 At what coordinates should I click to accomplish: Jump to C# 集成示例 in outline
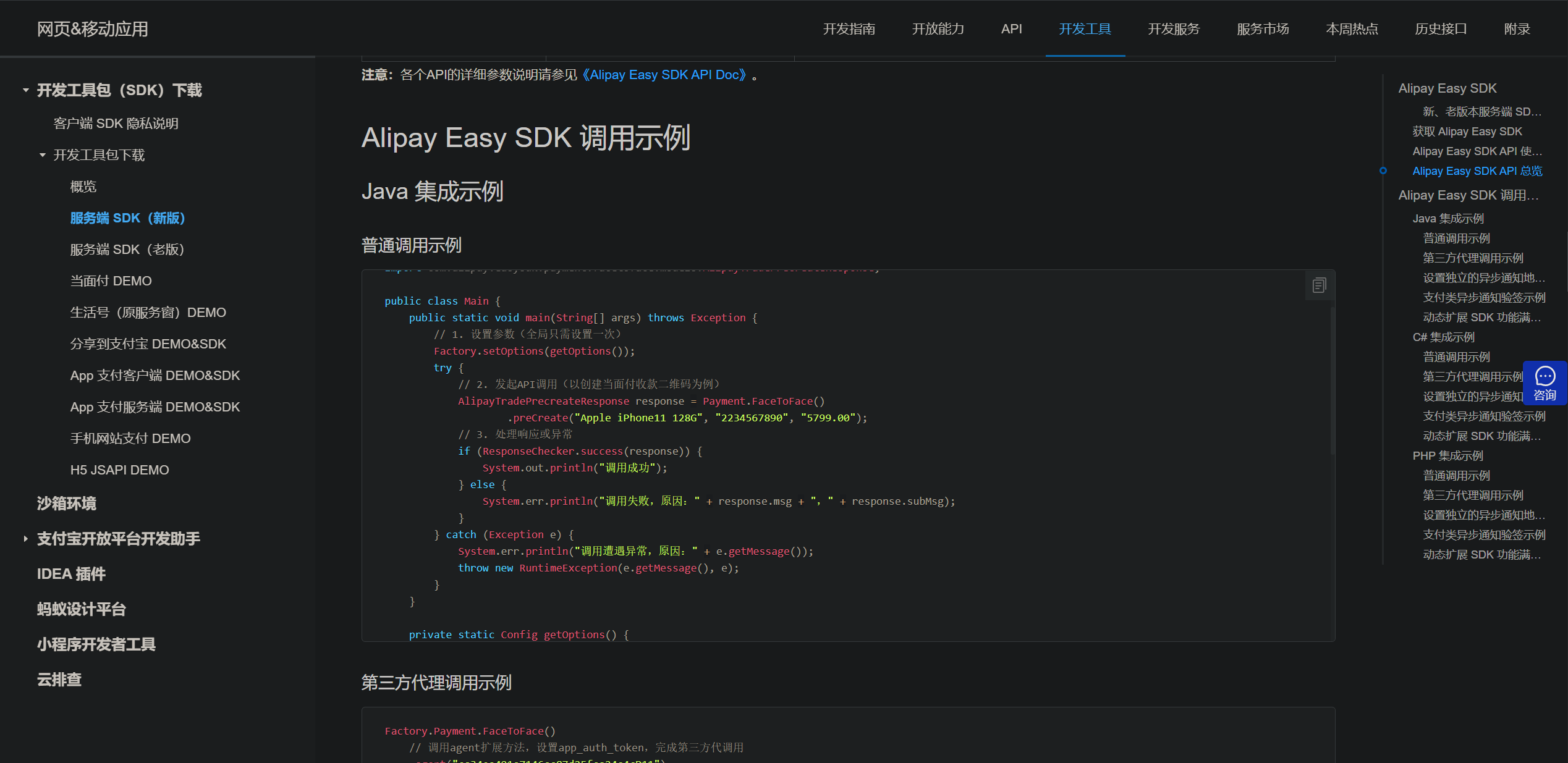[1443, 337]
